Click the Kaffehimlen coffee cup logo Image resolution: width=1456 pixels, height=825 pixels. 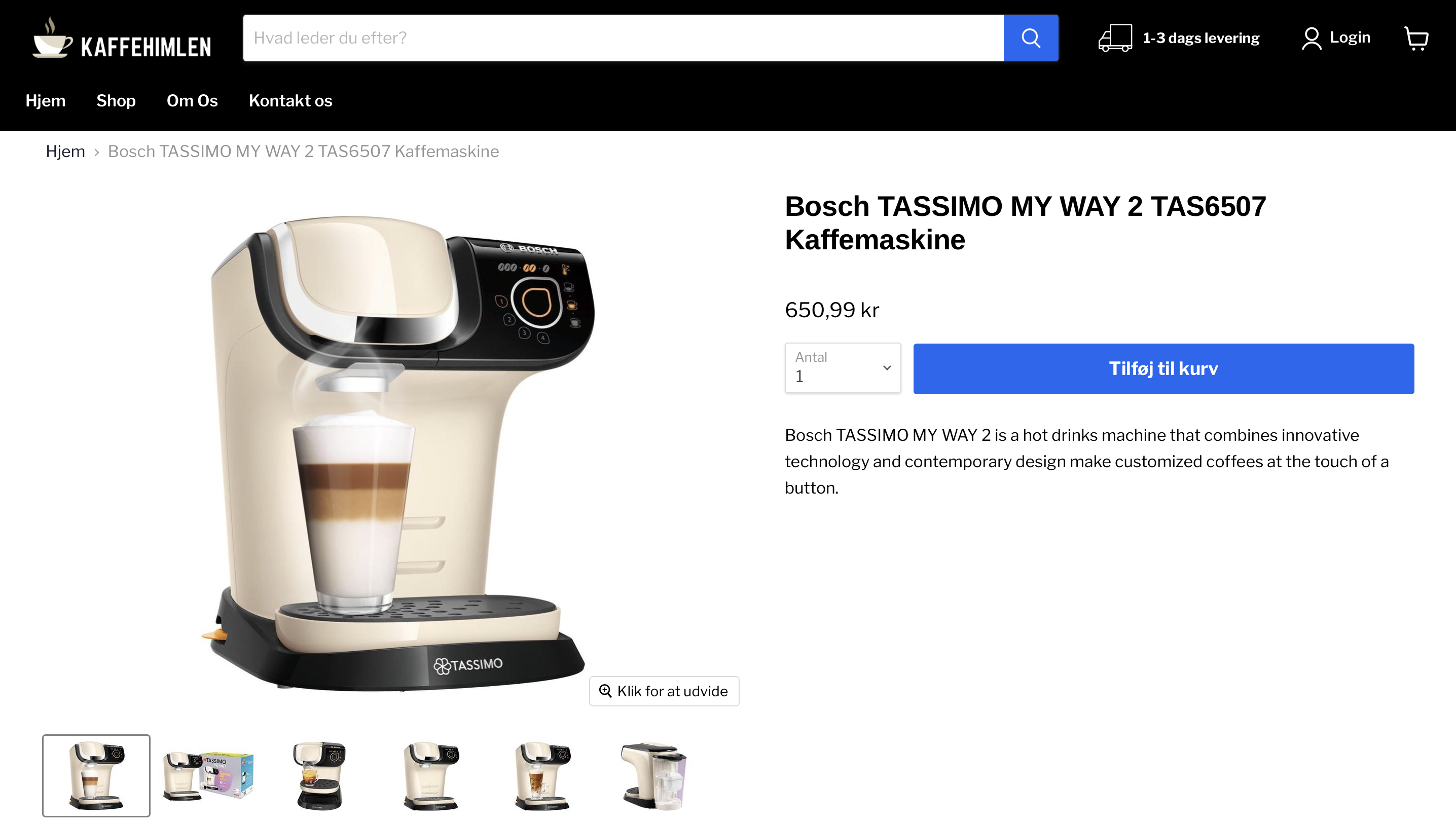(53, 38)
